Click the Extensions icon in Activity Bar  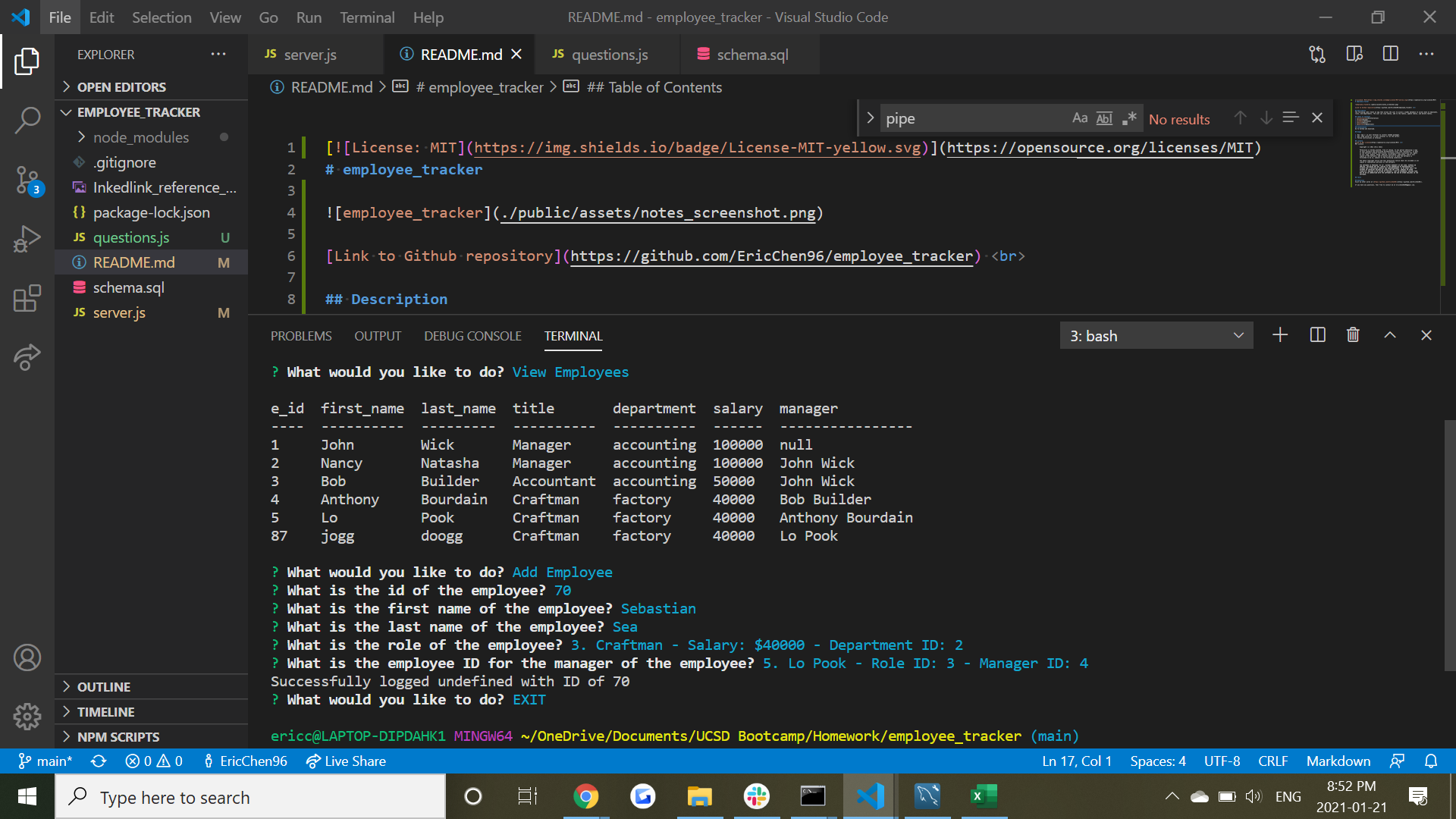coord(27,299)
